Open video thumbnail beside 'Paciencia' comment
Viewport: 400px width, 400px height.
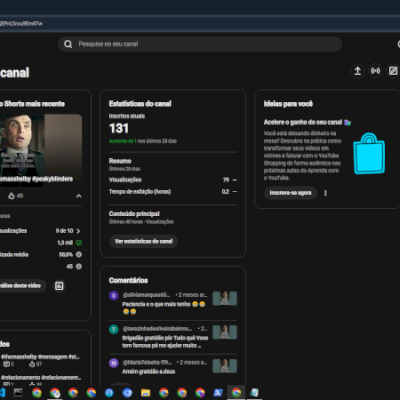225,298
